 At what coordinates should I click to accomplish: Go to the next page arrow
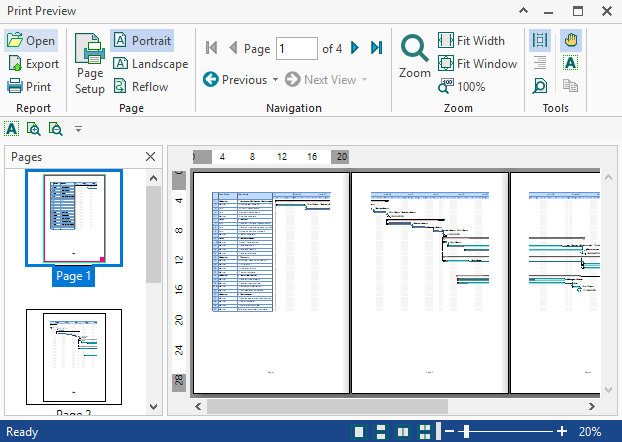(355, 48)
